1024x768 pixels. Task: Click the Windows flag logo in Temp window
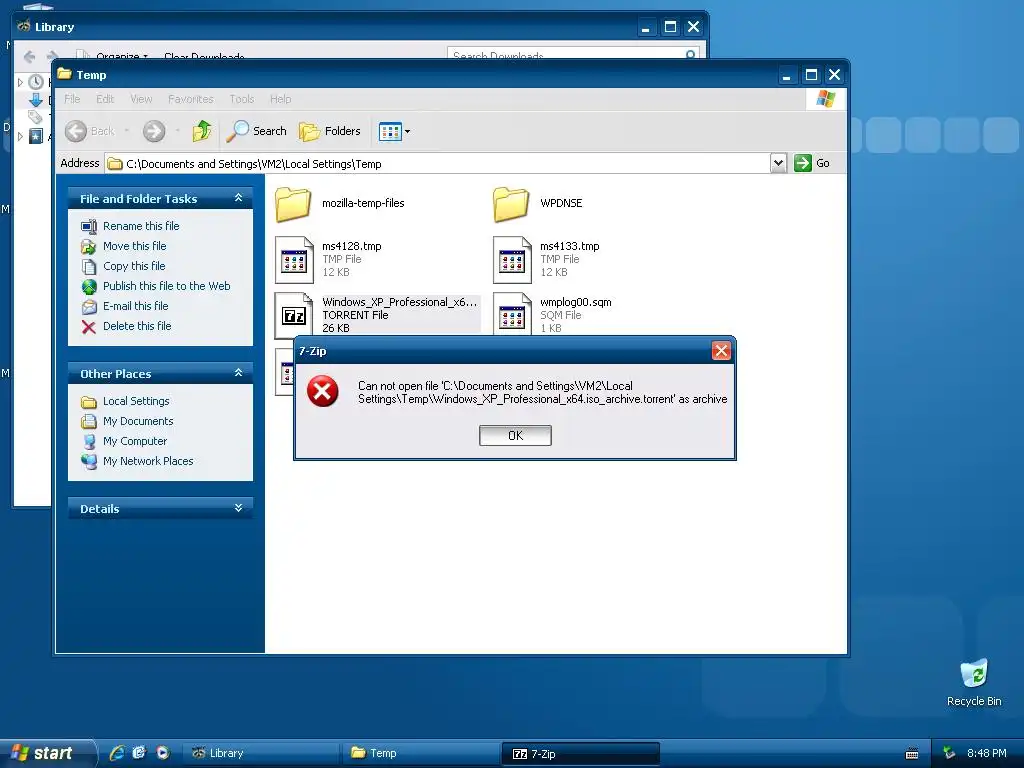click(825, 99)
